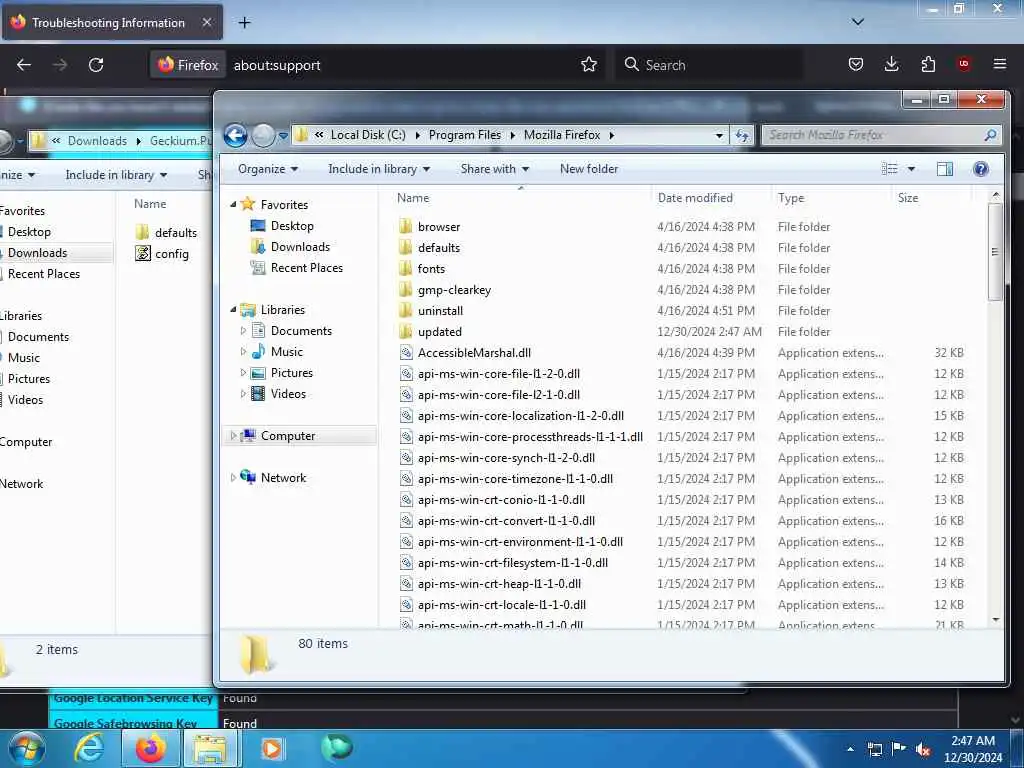This screenshot has height=768, width=1024.
Task: Go back in Mozilla Firefox explorer window
Action: click(236, 136)
